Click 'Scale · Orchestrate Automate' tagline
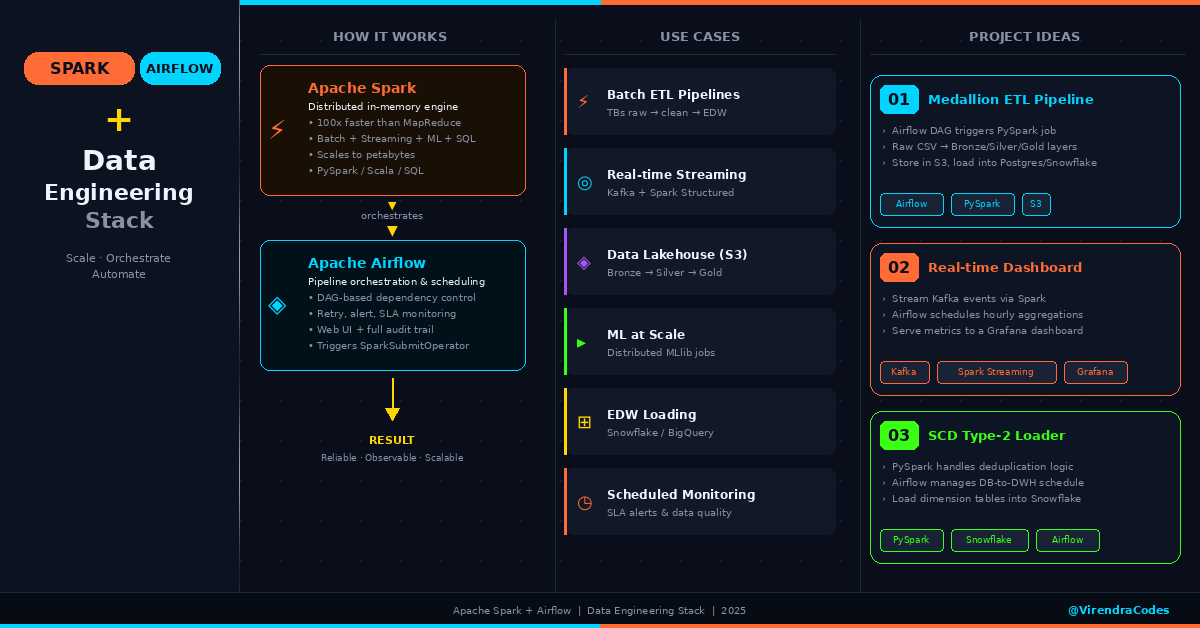 tap(119, 266)
